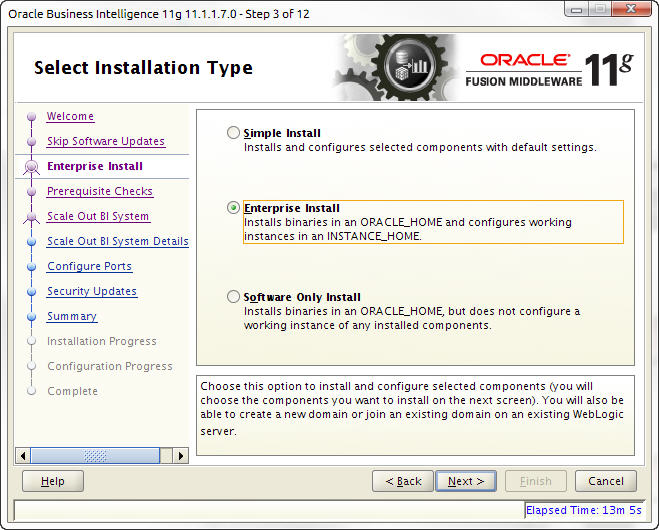Image resolution: width=659 pixels, height=530 pixels.
Task: Open the Configure Ports step
Action: coord(89,266)
